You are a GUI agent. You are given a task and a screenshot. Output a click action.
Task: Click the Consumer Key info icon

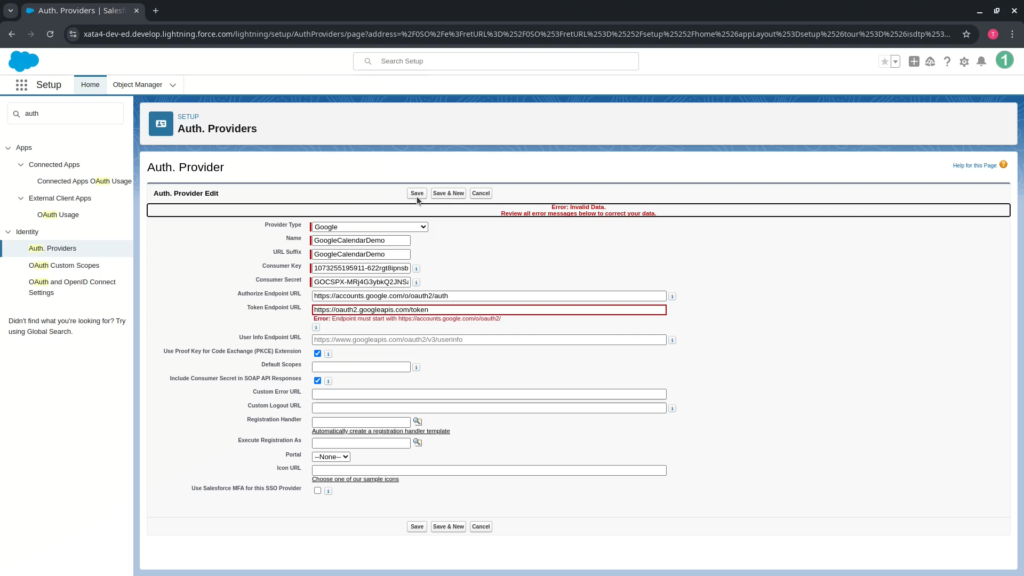tap(416, 268)
